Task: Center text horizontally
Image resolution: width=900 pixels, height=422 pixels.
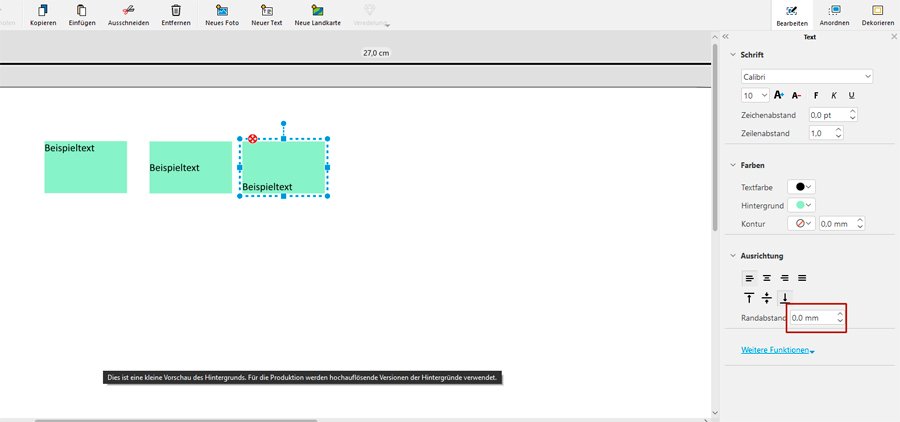Action: tap(767, 278)
